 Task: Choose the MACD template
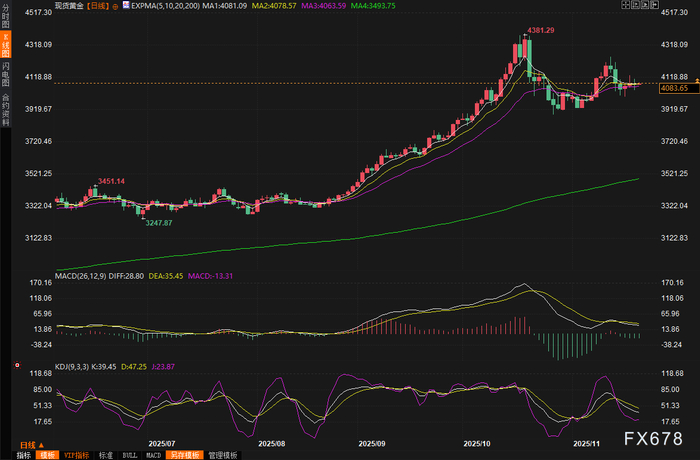click(154, 454)
